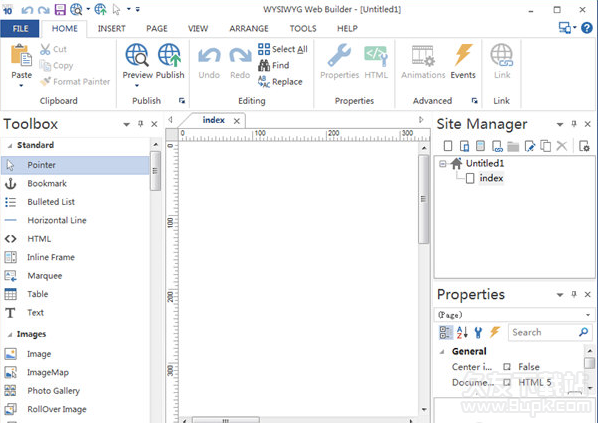Collapse the General properties section
Image resolution: width=598 pixels, height=423 pixels.
442,352
